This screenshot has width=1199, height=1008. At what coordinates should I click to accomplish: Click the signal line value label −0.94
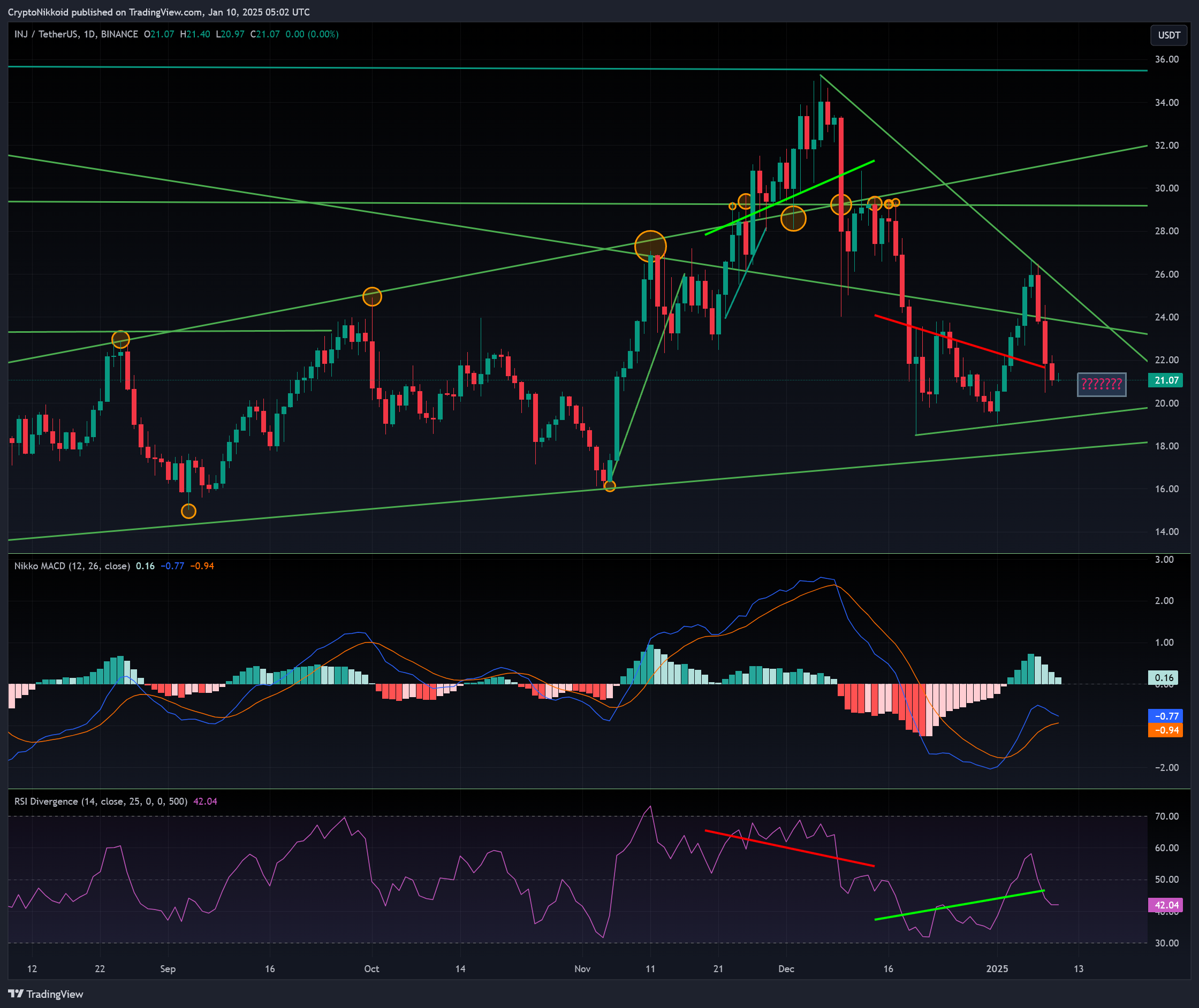click(x=1165, y=730)
